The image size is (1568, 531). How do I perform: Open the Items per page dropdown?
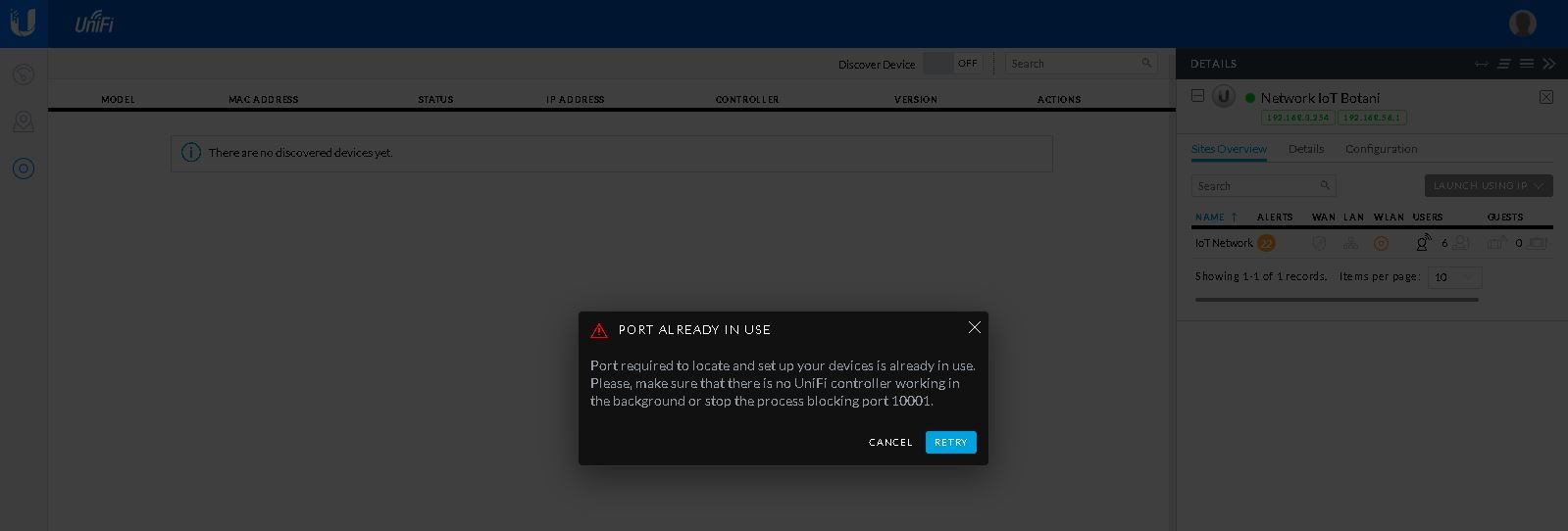point(1454,277)
